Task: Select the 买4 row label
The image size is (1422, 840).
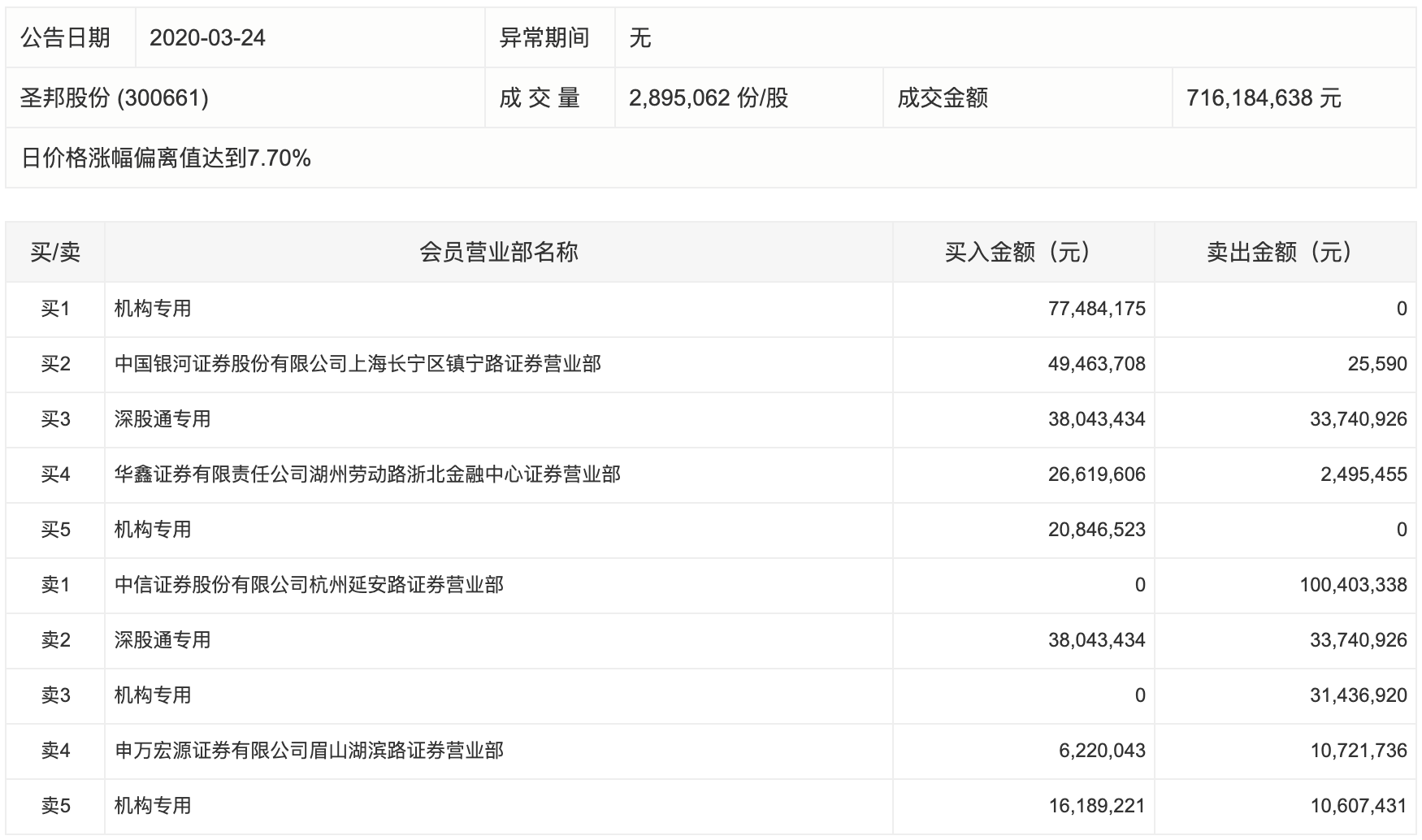Action: coord(55,474)
